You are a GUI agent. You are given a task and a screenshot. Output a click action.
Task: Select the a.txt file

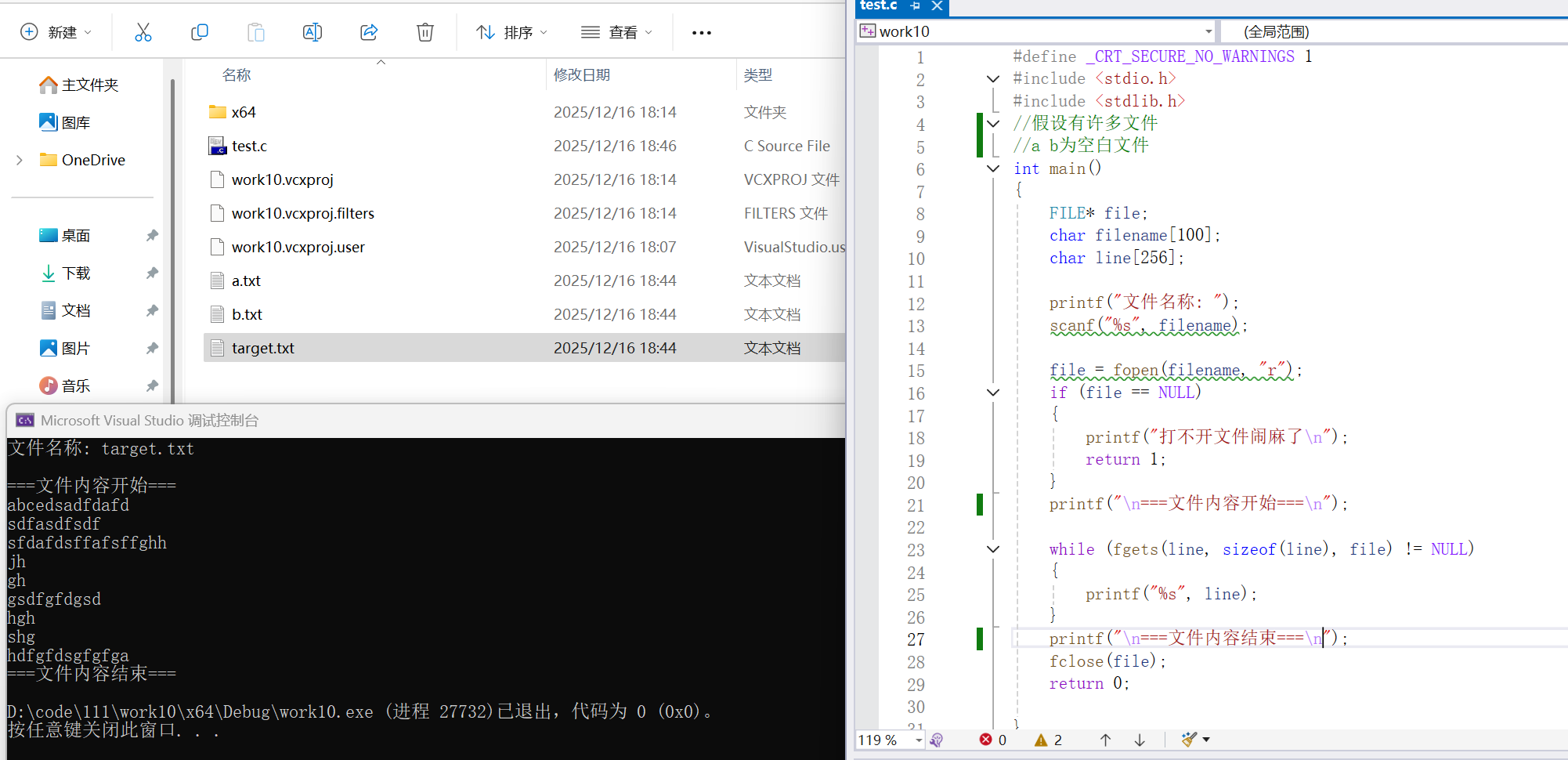524,280
